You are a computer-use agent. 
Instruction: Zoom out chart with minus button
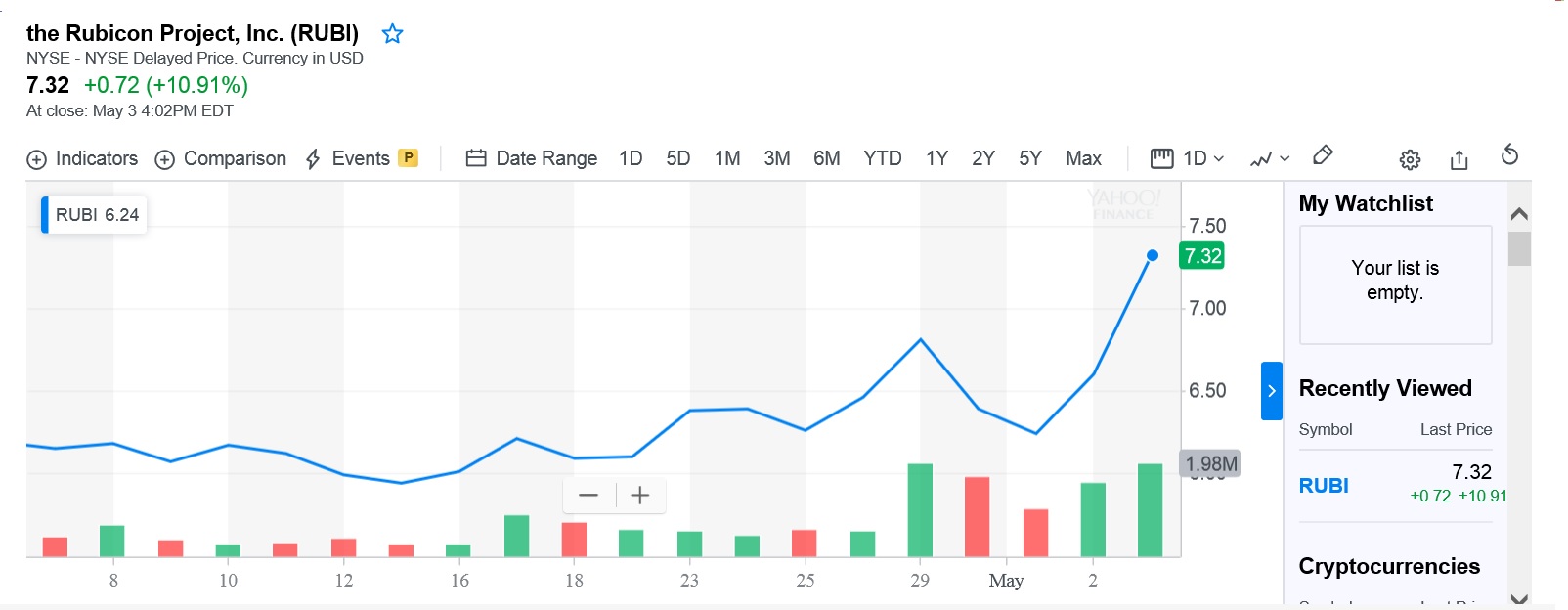588,496
